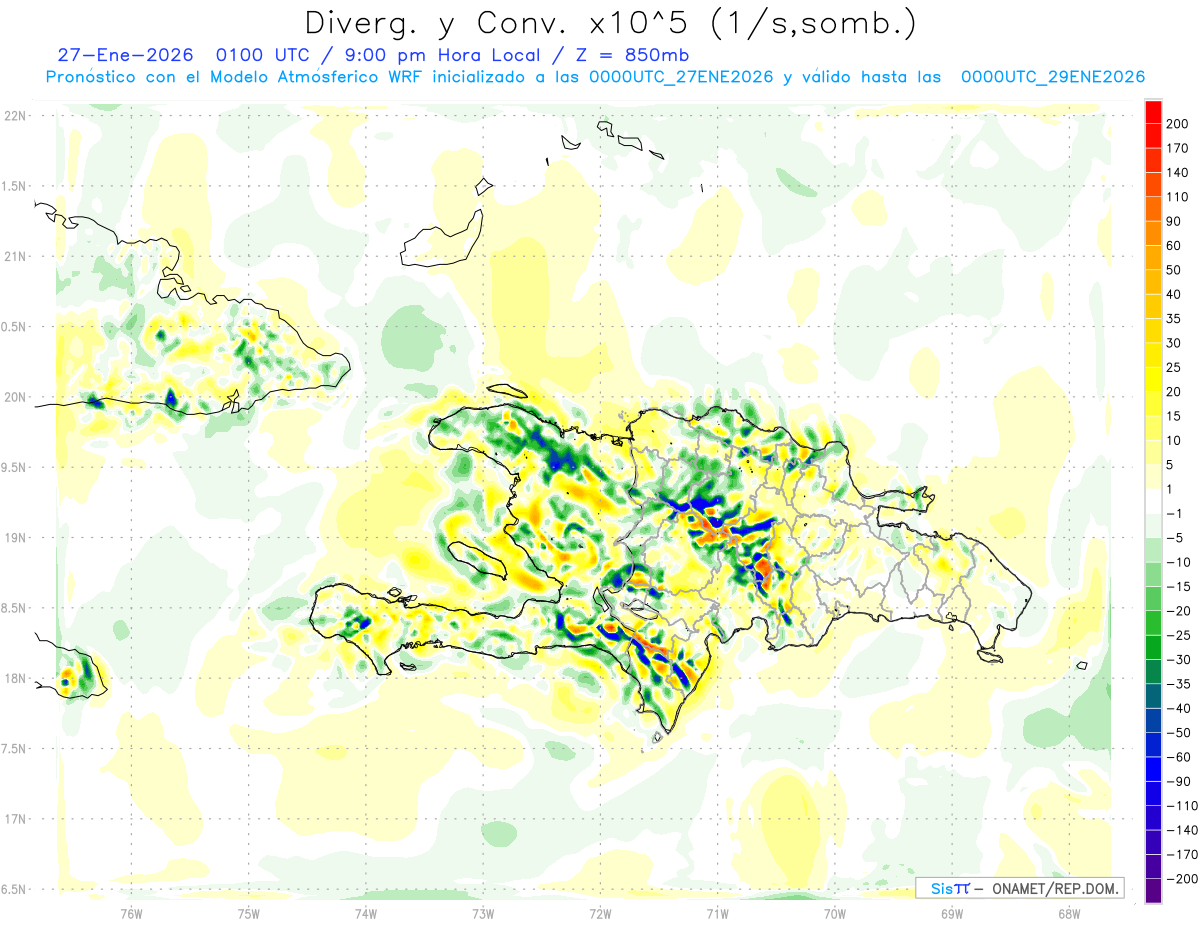The height and width of the screenshot is (927, 1200).
Task: Click the negative -110 color scale value
Action: pos(1182,806)
